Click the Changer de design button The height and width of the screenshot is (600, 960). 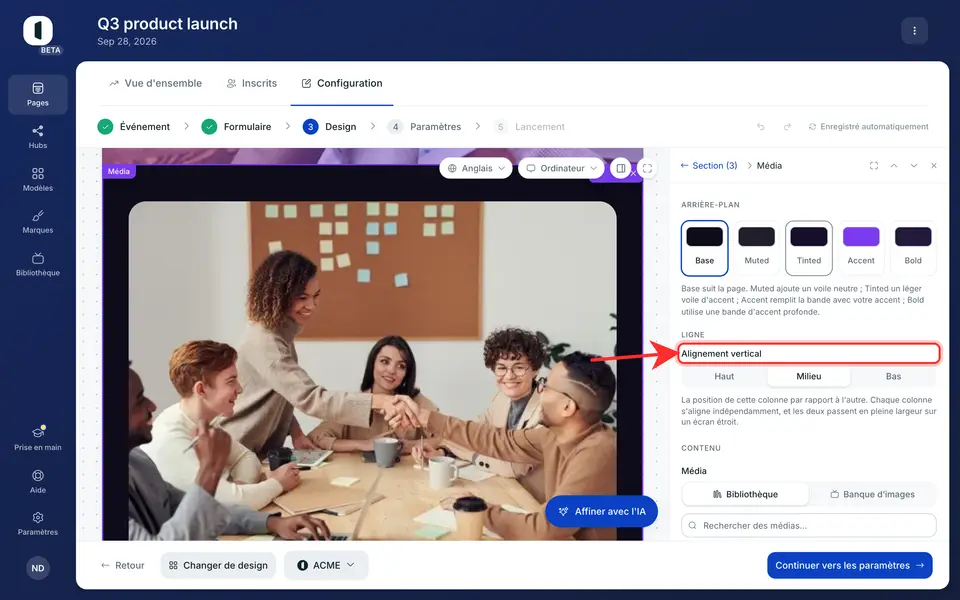219,565
